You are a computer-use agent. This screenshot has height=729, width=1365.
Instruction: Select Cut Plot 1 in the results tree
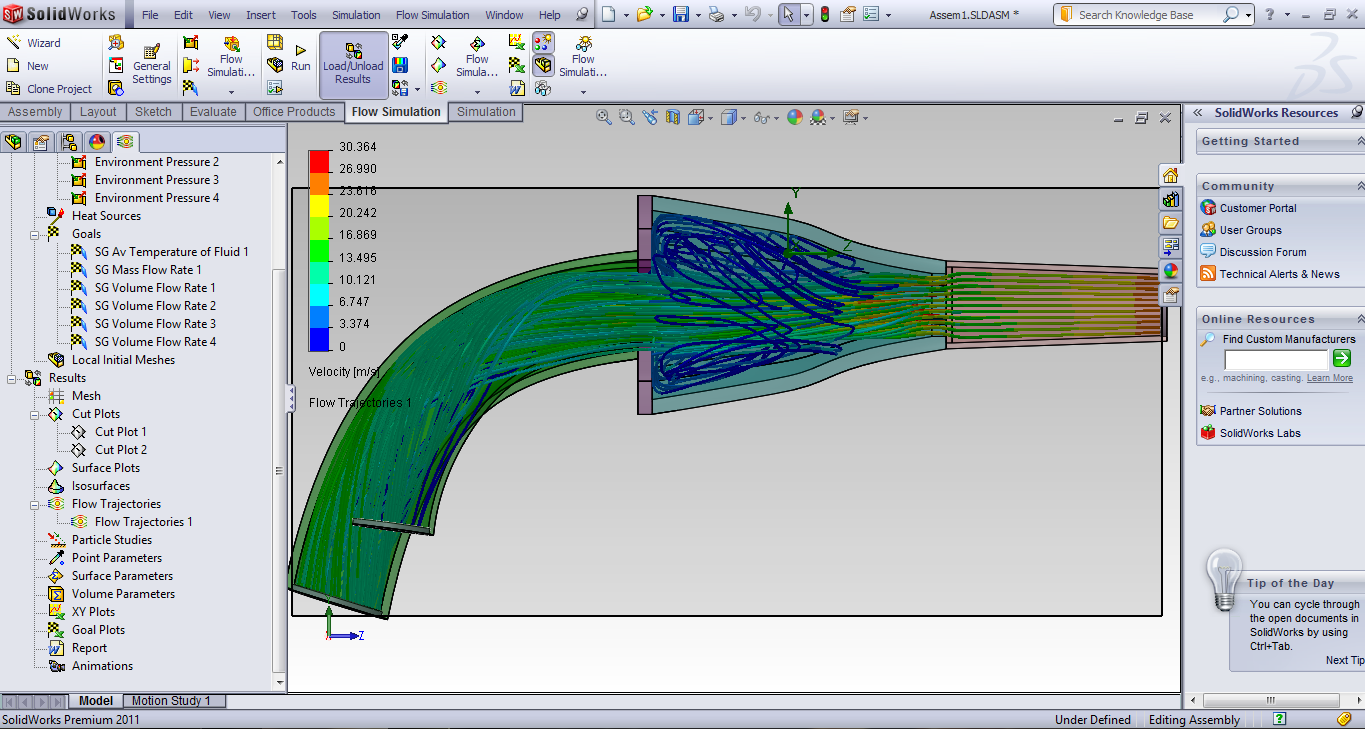[x=122, y=431]
